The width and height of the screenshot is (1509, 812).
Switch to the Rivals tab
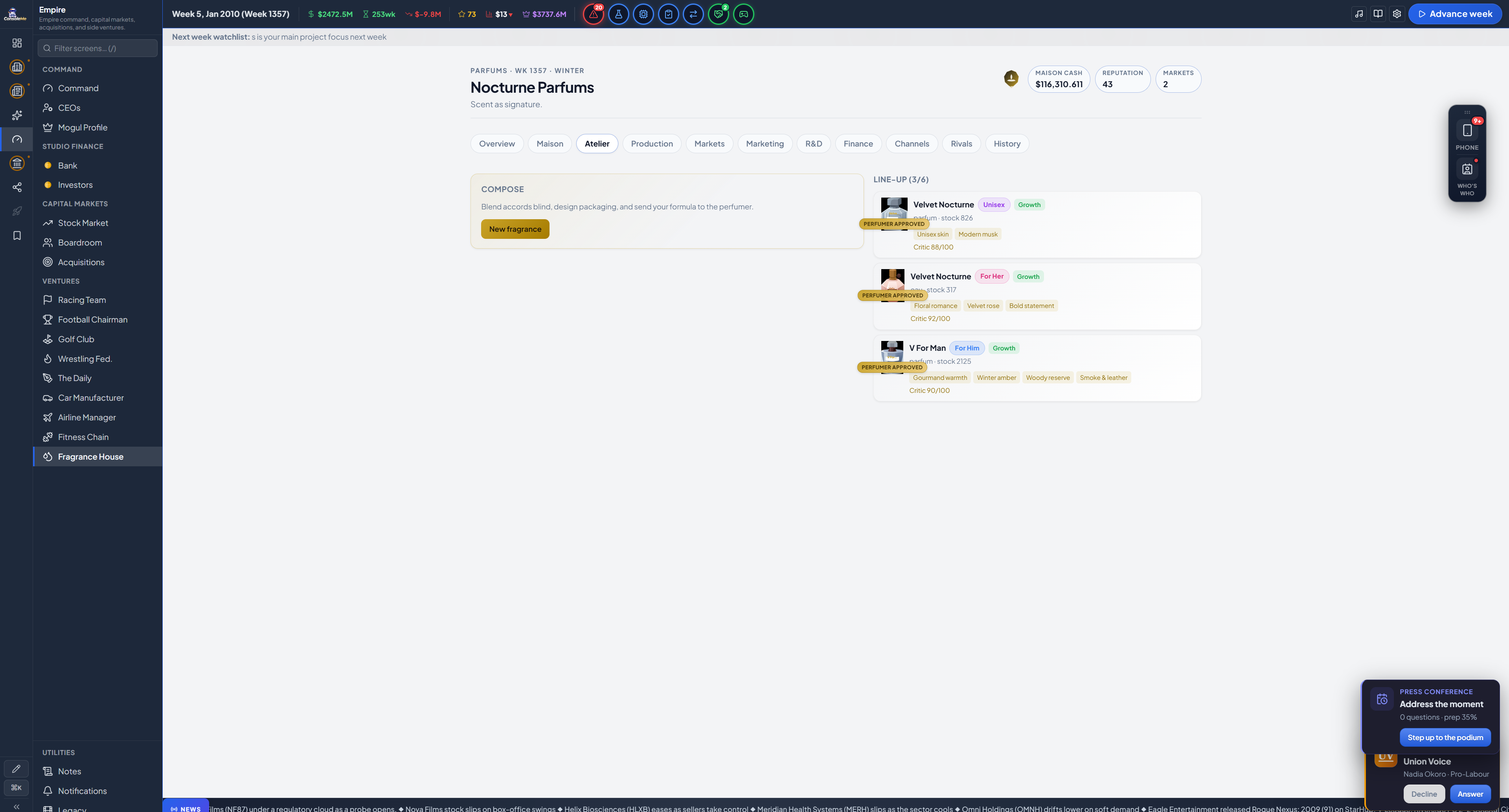[x=961, y=143]
